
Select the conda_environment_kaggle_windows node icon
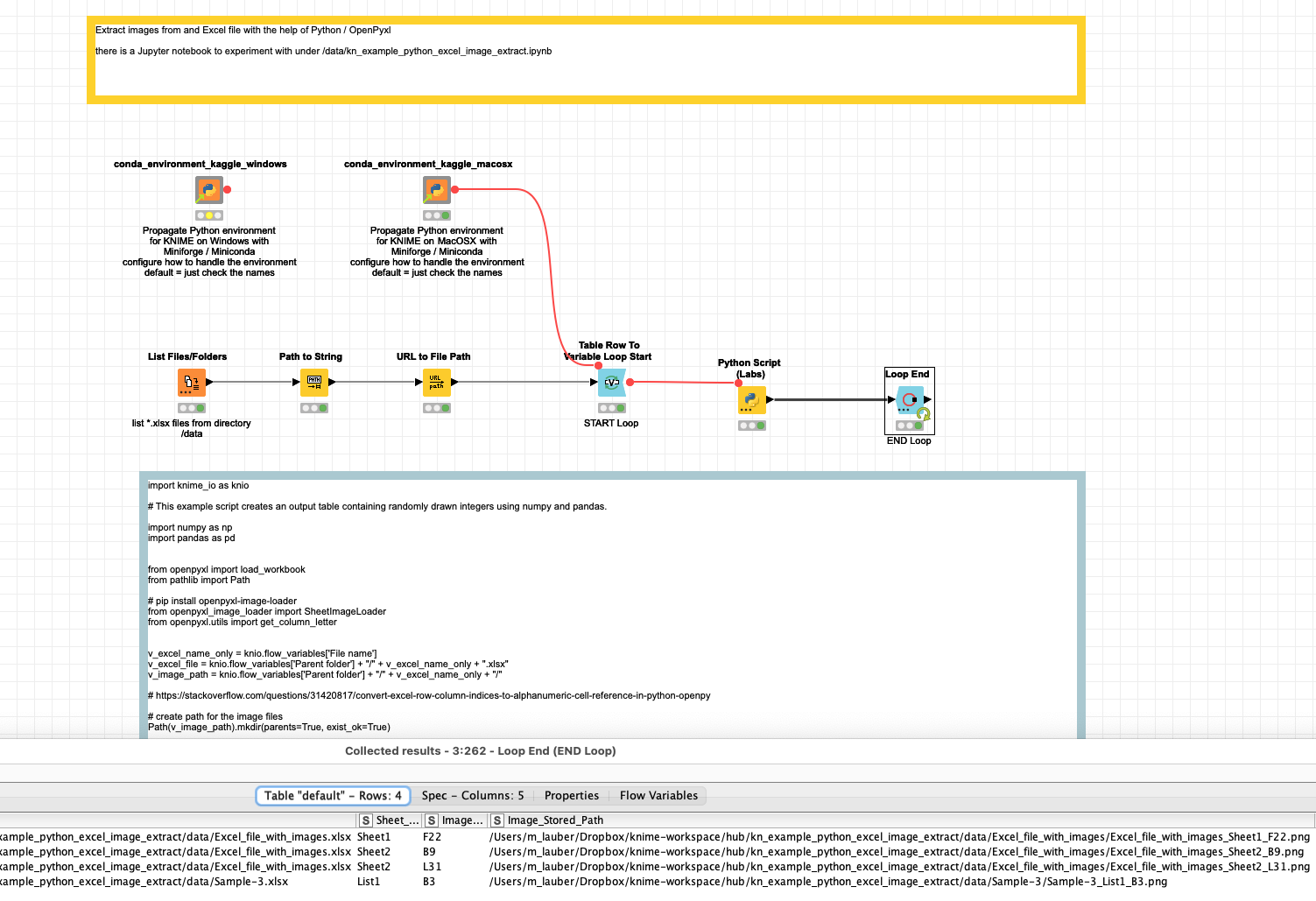[x=209, y=189]
